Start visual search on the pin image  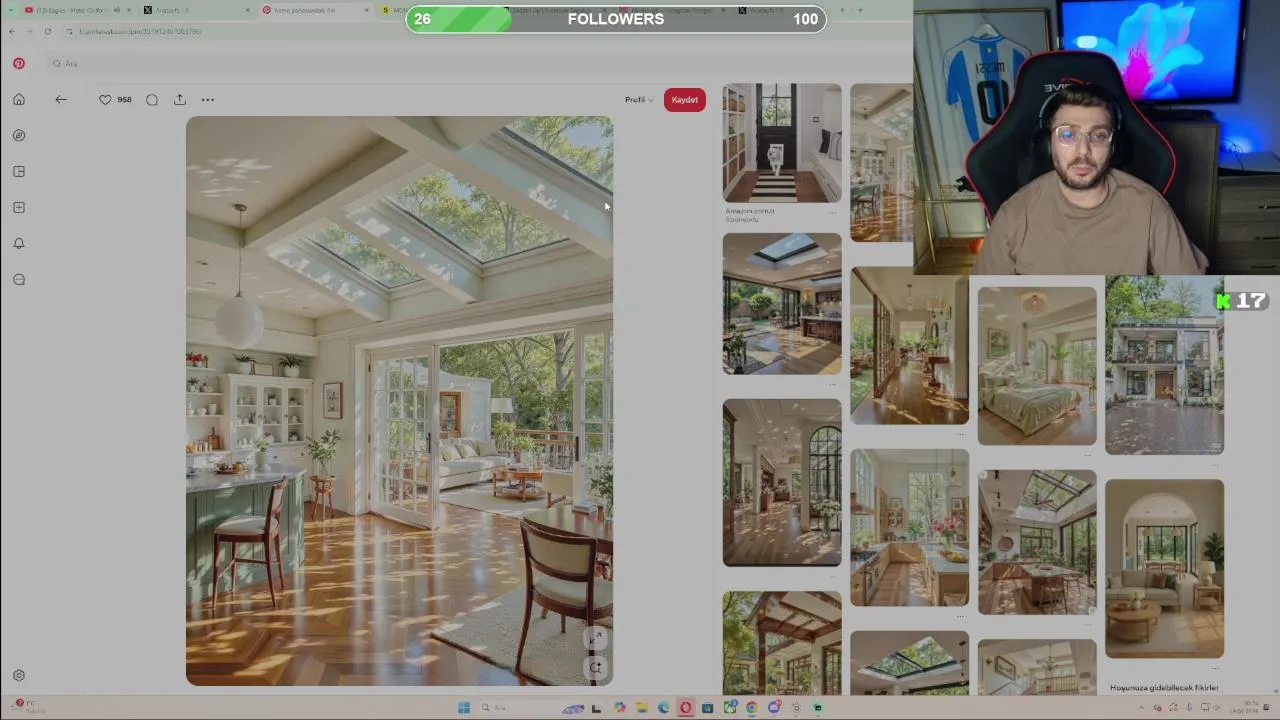coord(595,667)
